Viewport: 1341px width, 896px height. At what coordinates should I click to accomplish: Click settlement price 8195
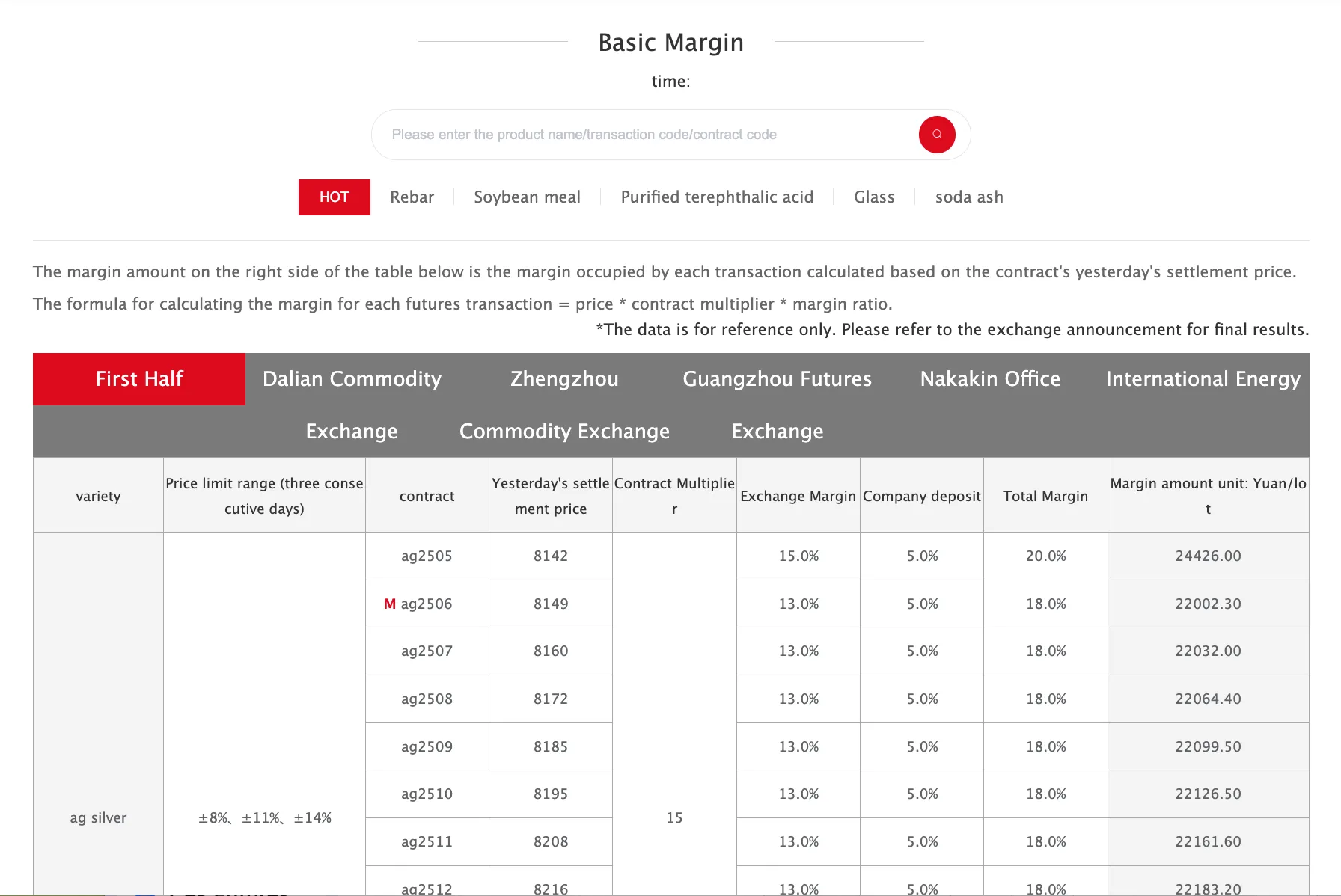pos(551,794)
